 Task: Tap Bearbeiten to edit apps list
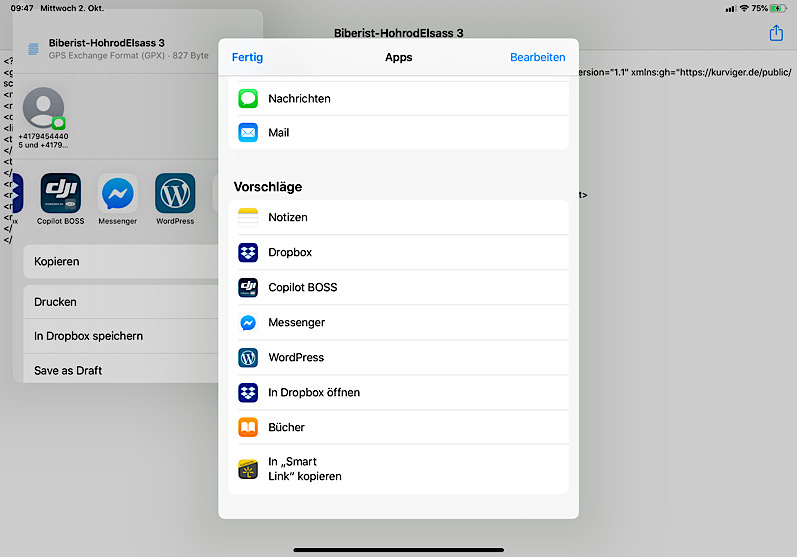537,57
